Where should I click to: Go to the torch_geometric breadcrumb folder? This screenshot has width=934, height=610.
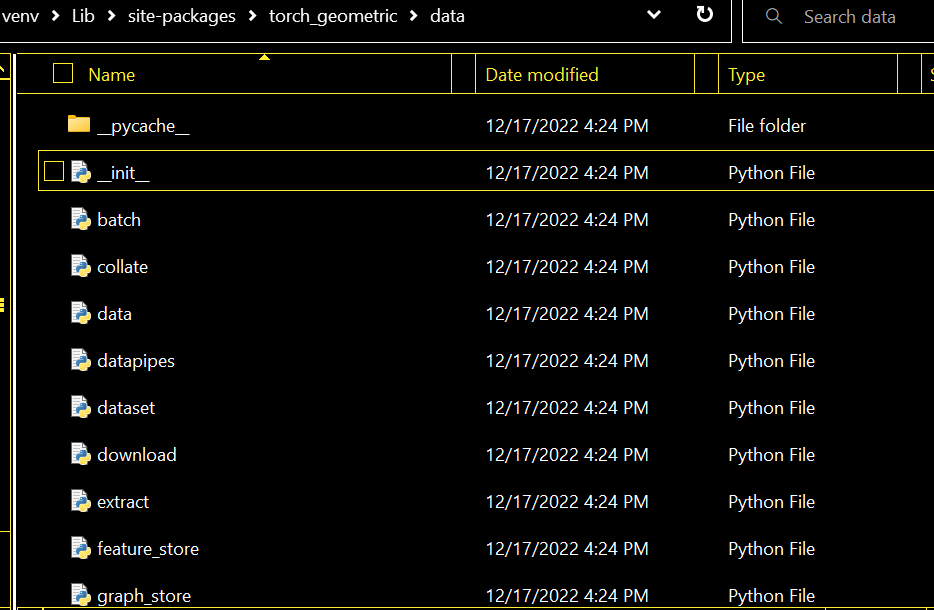(x=333, y=16)
